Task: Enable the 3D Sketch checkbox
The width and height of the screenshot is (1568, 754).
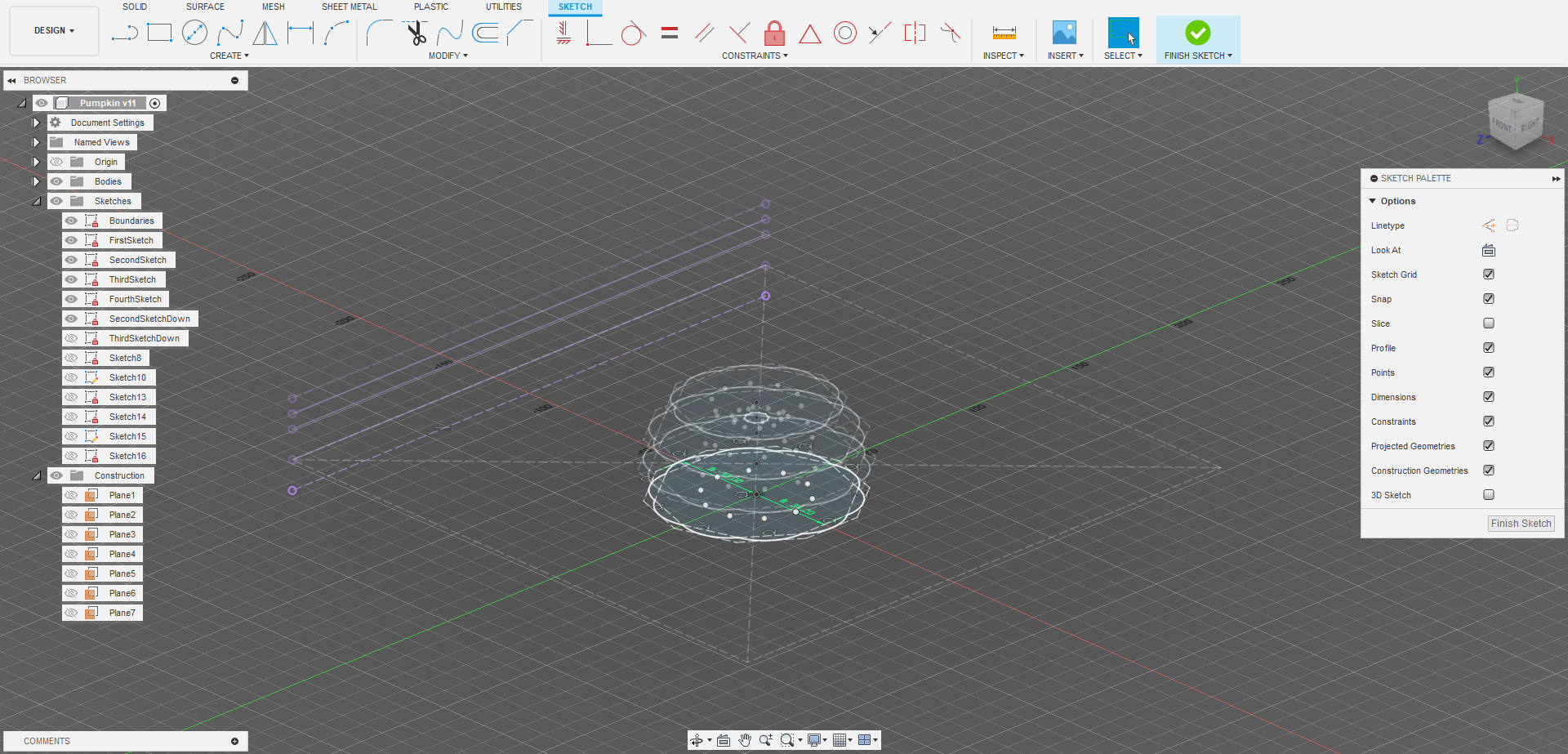Action: 1489,495
